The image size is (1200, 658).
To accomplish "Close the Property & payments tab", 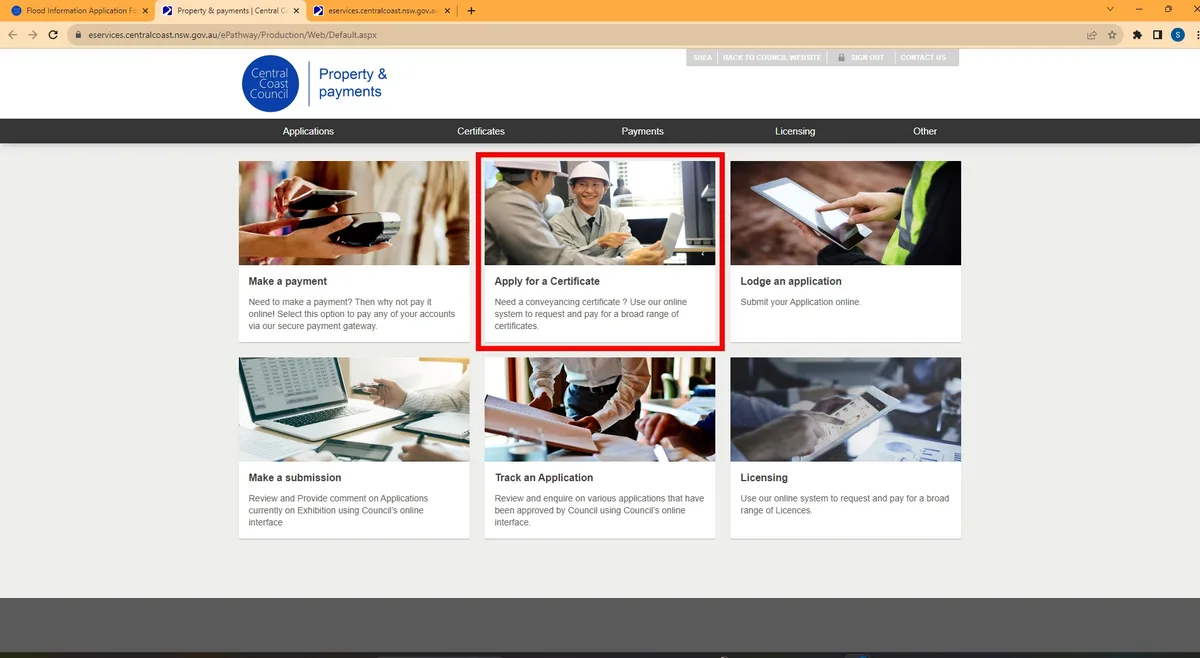I will (296, 11).
